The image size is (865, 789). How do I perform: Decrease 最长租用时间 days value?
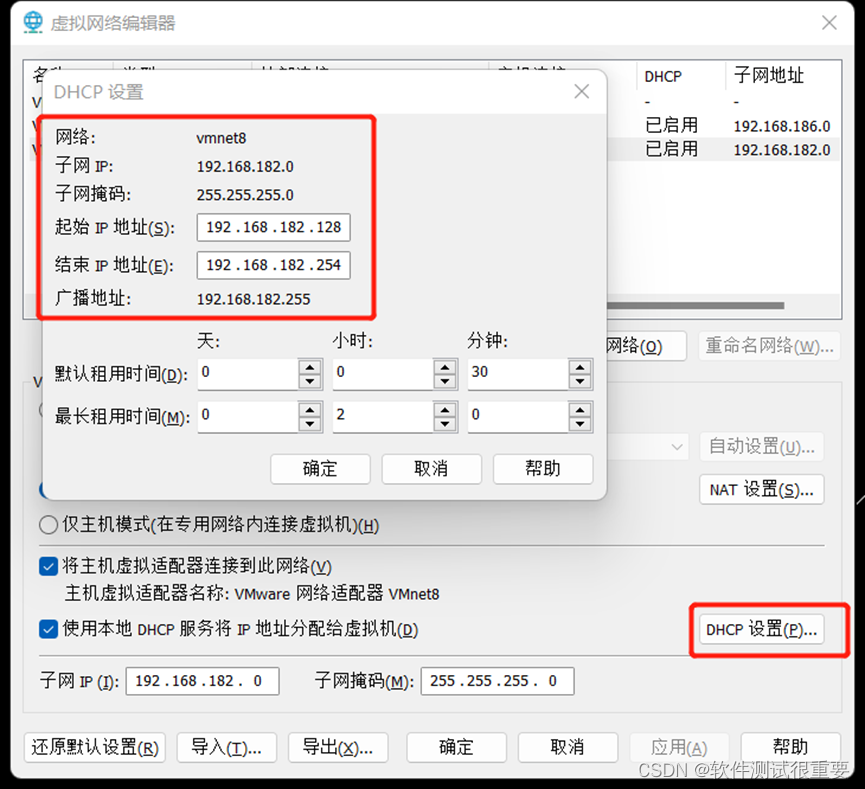pyautogui.click(x=310, y=424)
